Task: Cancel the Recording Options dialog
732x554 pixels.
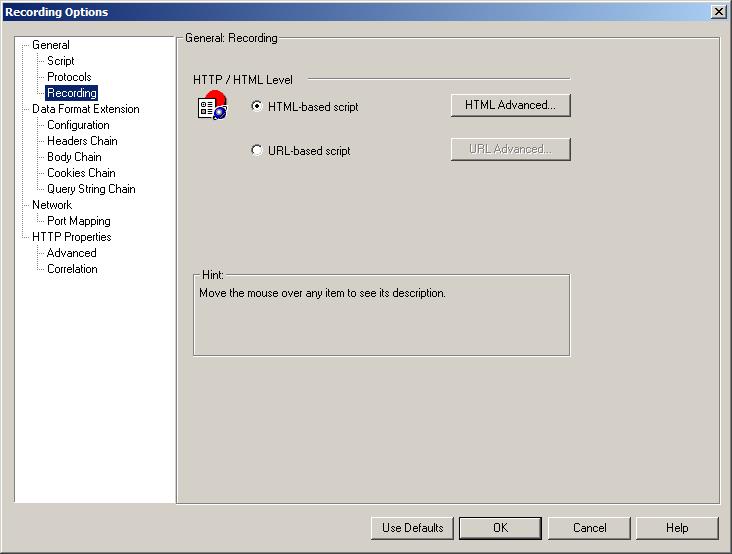Action: (589, 528)
